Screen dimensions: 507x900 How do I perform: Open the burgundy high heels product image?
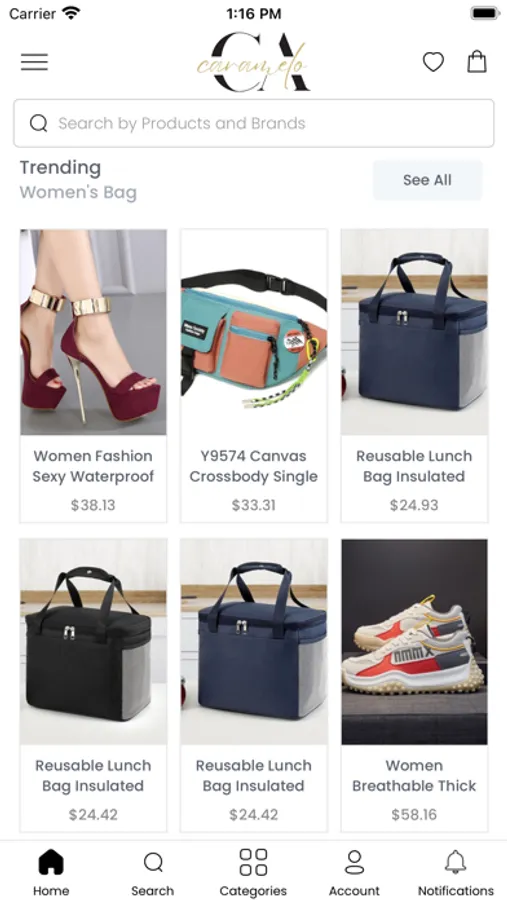pyautogui.click(x=94, y=332)
